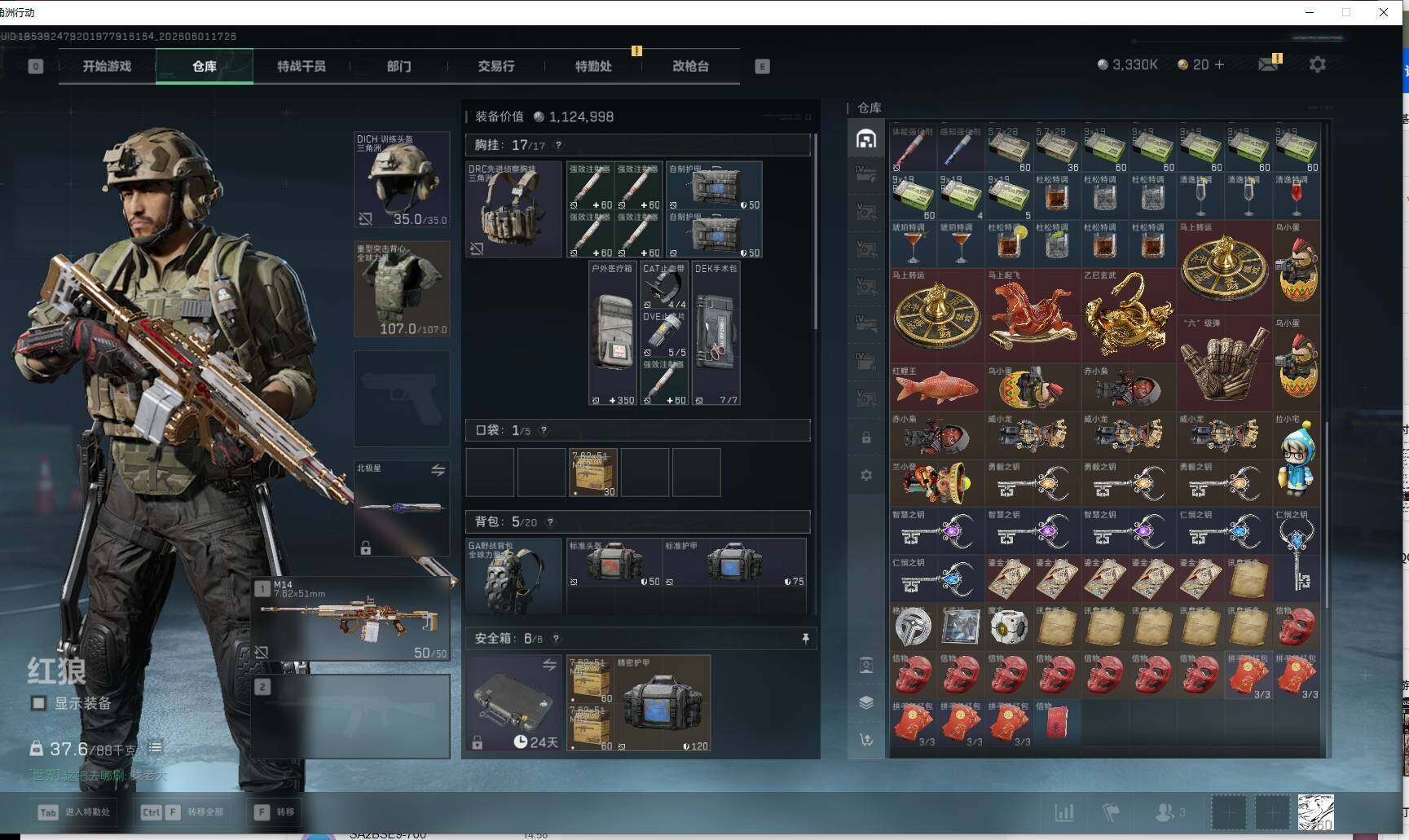Screen dimensions: 1409x840
Task: Click the sidebar container icon above the layers icon
Action: pyautogui.click(x=866, y=666)
